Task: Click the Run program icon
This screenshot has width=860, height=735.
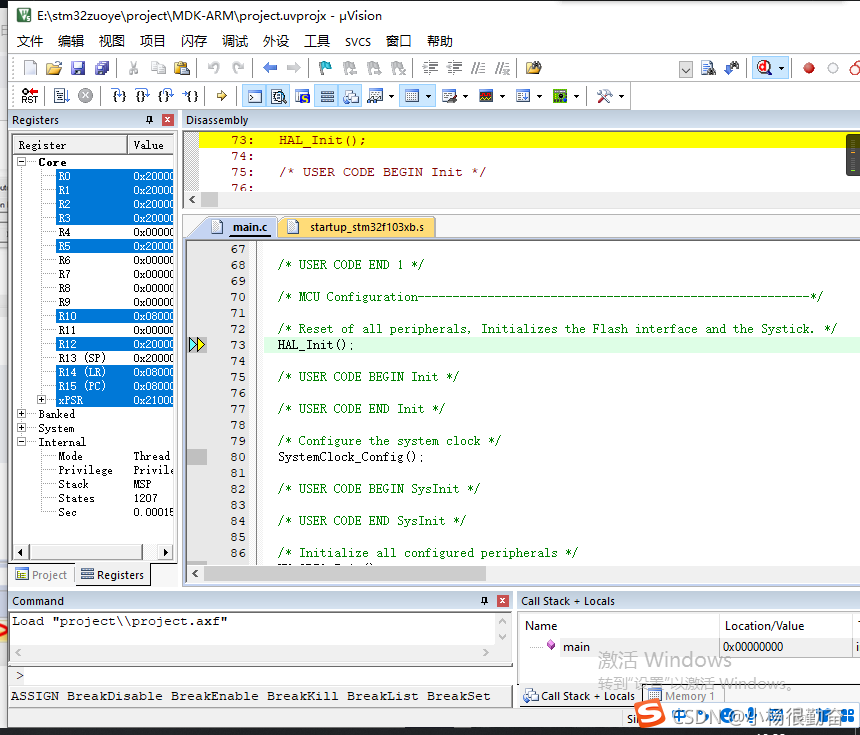Action: [61, 96]
